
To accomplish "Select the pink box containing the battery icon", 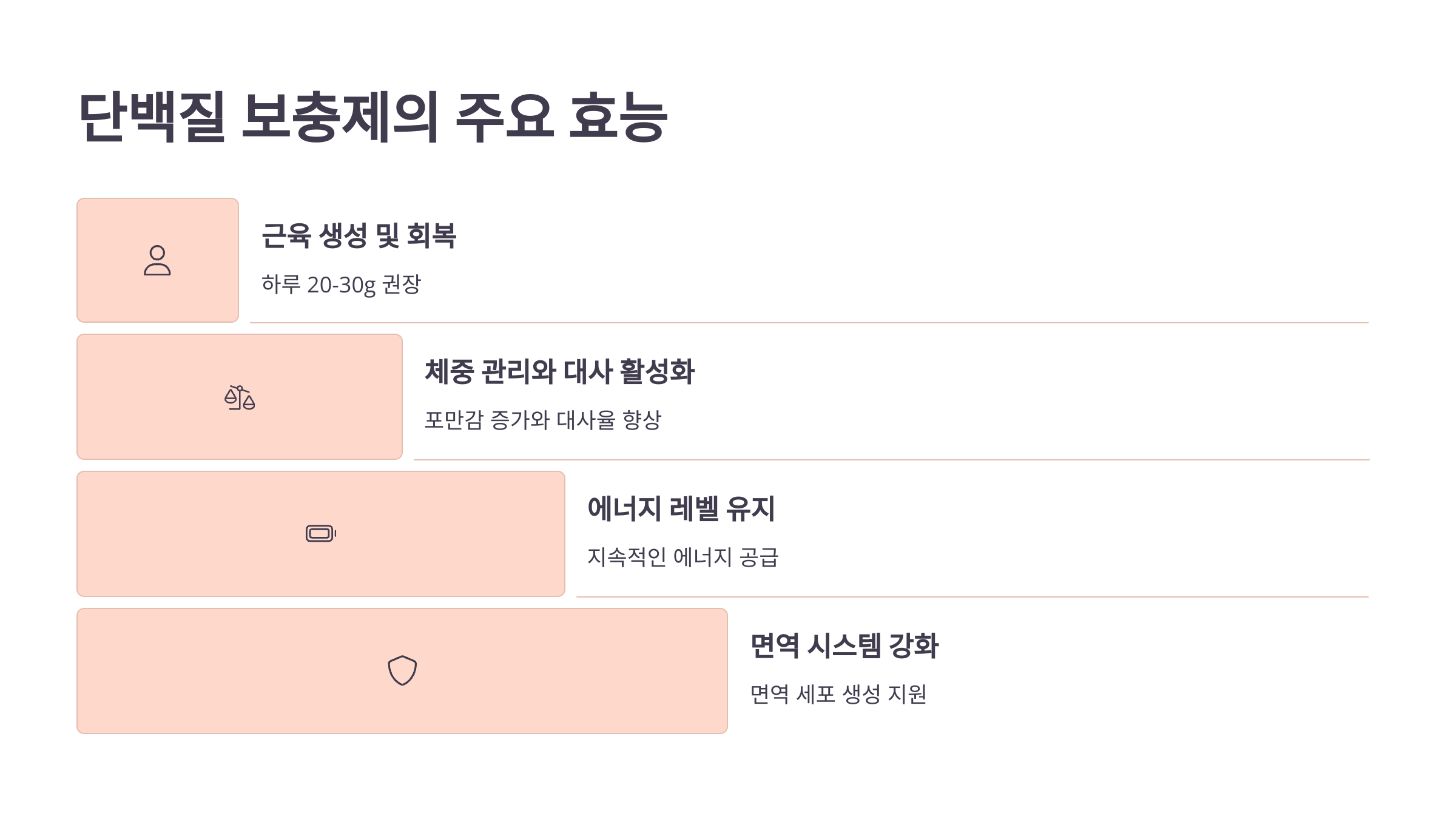I will (x=321, y=534).
